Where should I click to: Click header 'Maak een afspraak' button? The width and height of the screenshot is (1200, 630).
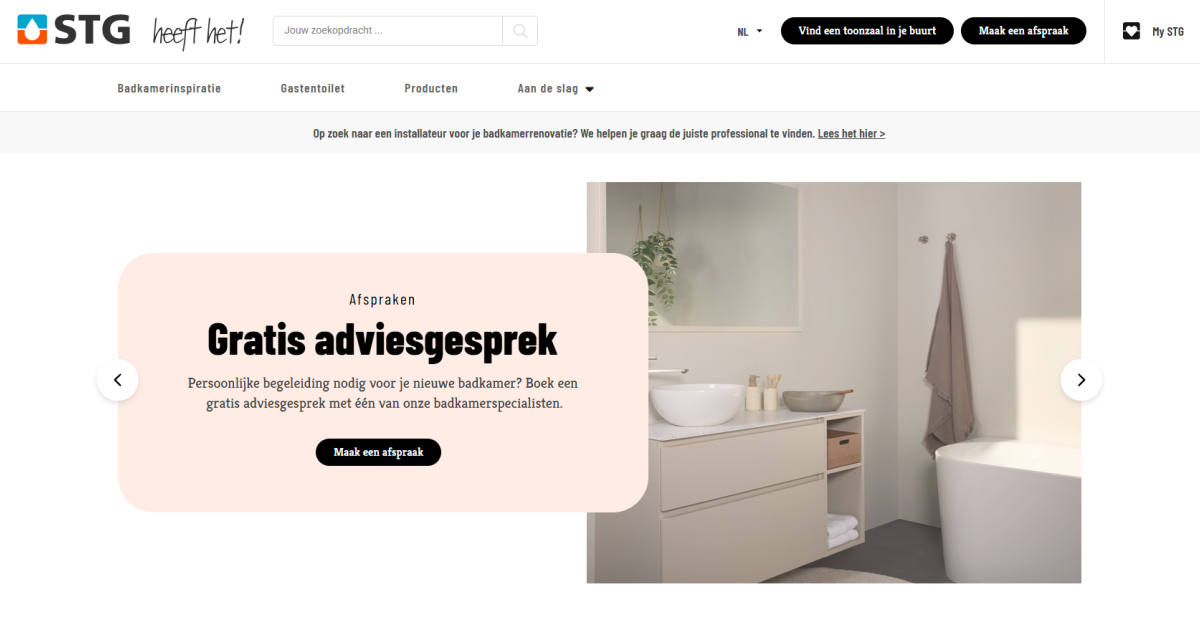[1023, 31]
